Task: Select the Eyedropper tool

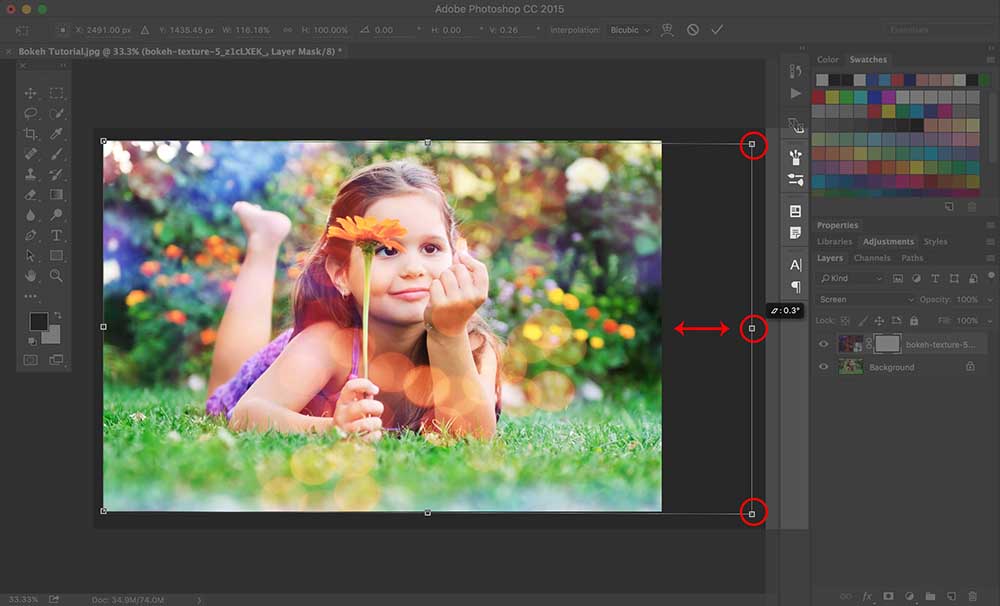Action: (57, 134)
